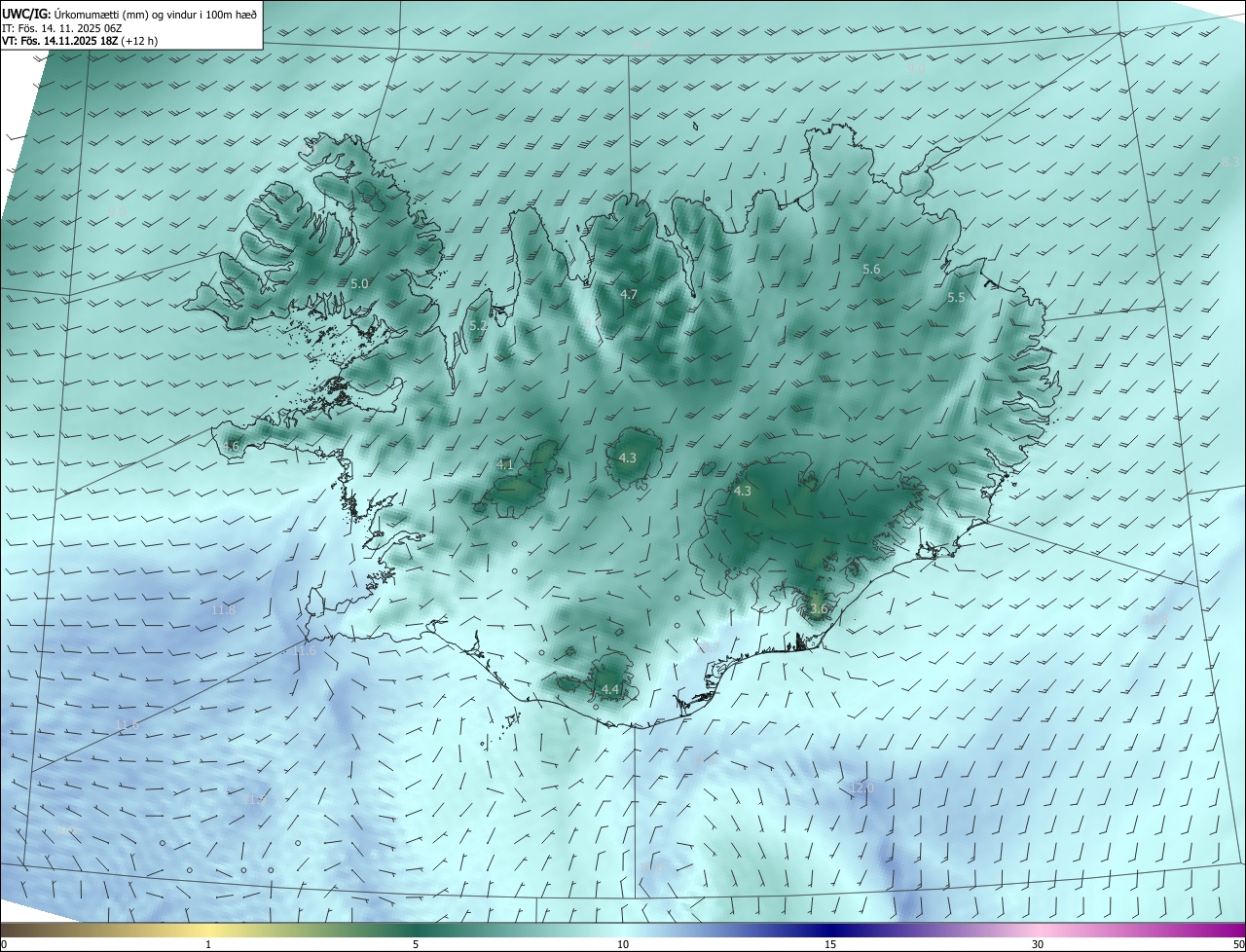Screen dimensions: 1246x952
Task: Click the 0 tick on the color scale
Action: [x=4, y=944]
